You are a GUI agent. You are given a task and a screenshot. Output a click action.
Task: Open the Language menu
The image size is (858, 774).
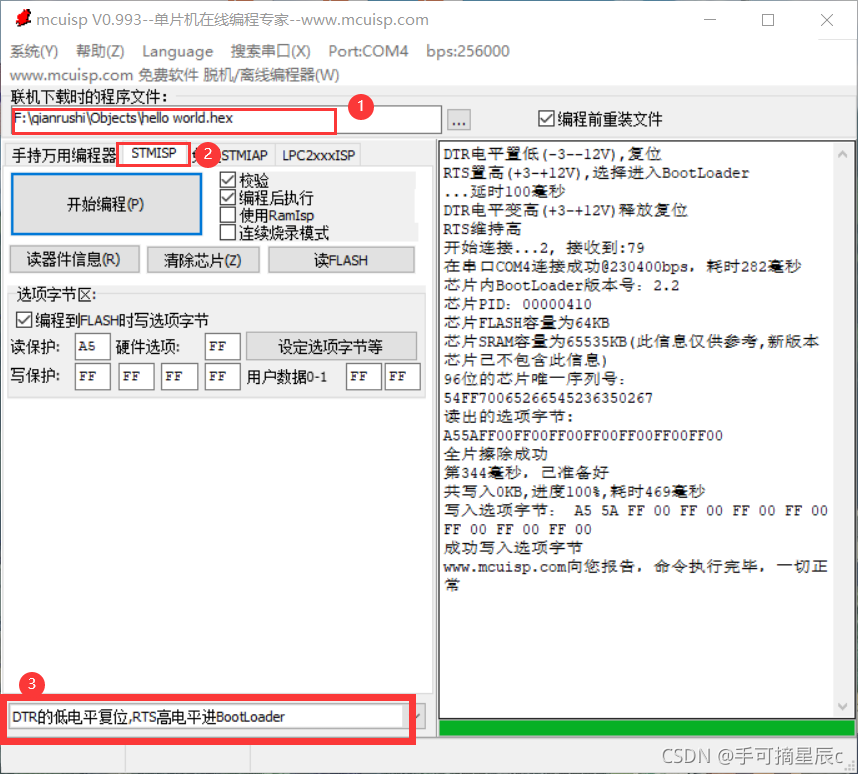tap(178, 51)
